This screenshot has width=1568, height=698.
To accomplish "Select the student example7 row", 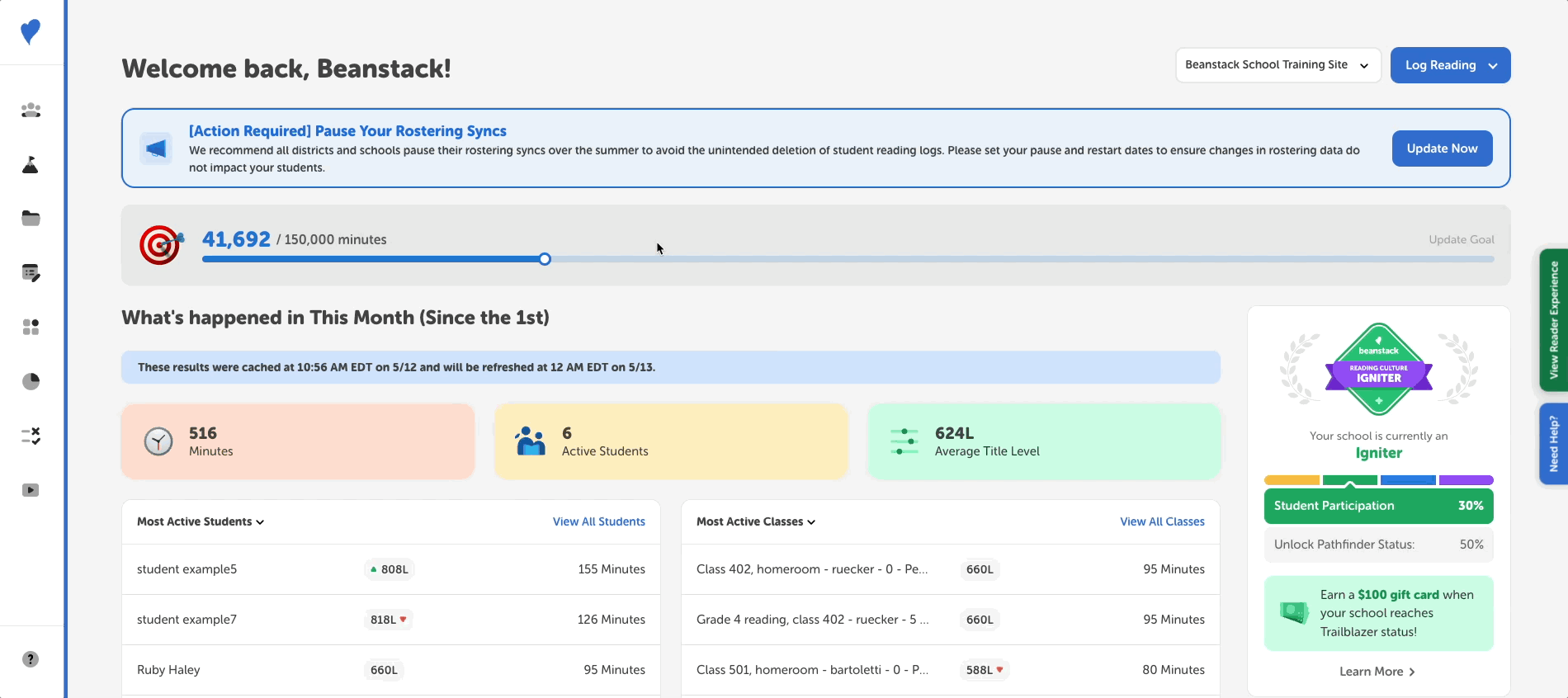I will tap(391, 620).
